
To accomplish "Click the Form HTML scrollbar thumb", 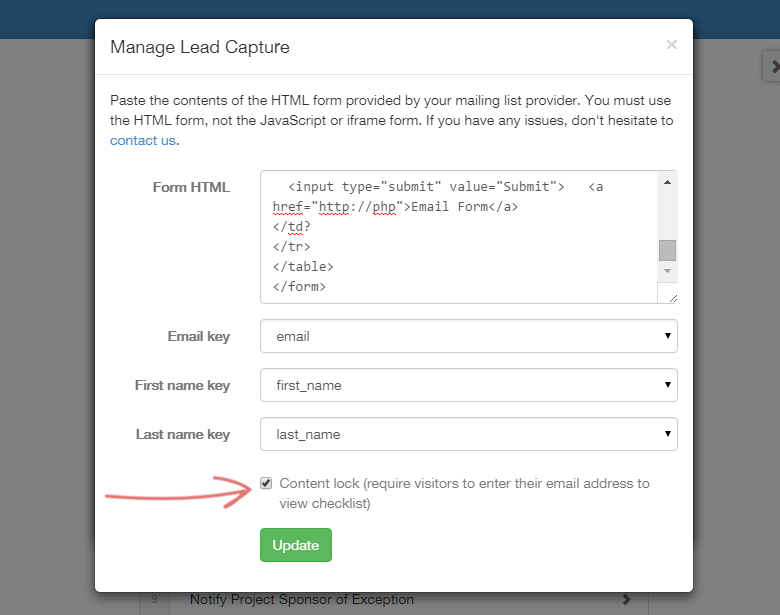I will [667, 250].
